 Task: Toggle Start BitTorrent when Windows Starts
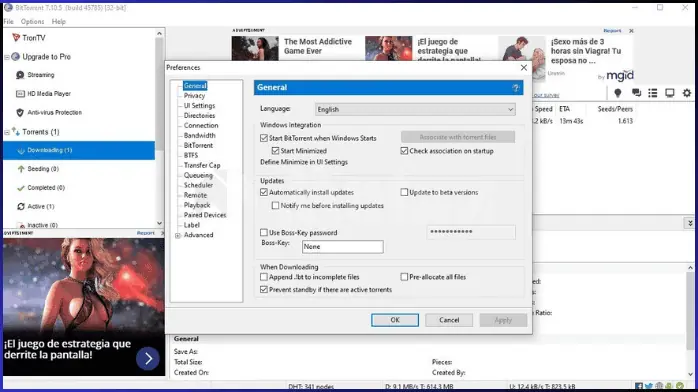[x=264, y=138]
